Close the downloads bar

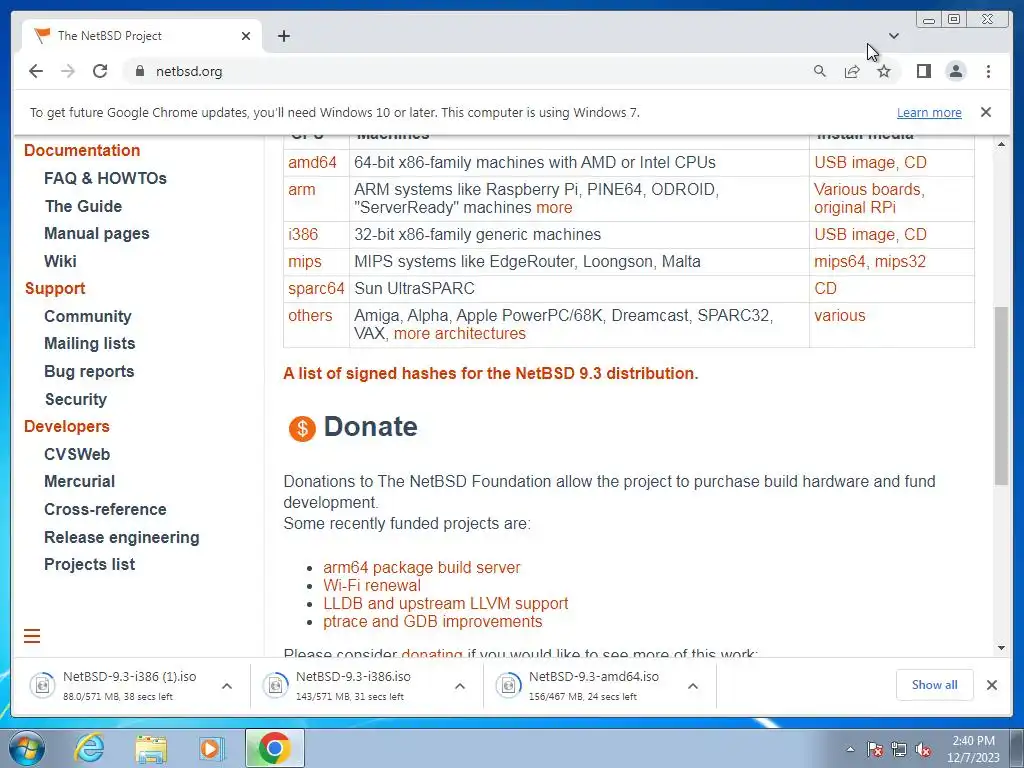pos(992,684)
